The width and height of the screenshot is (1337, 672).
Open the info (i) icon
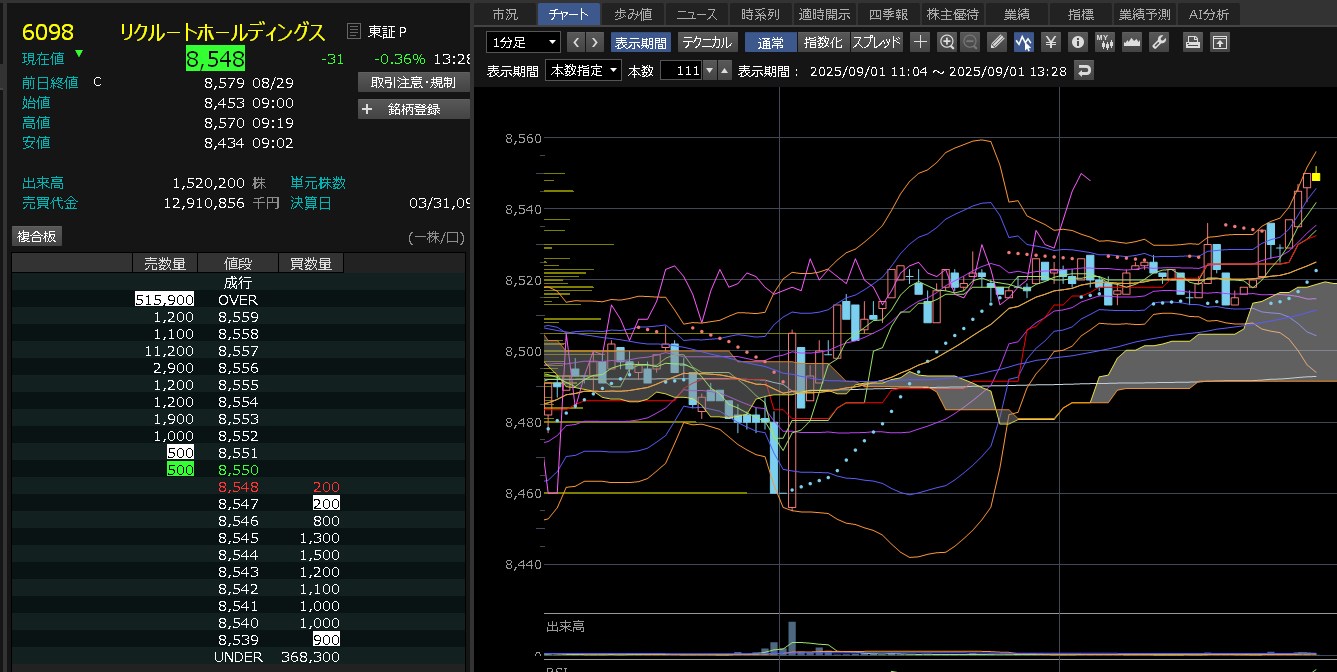pos(1077,42)
